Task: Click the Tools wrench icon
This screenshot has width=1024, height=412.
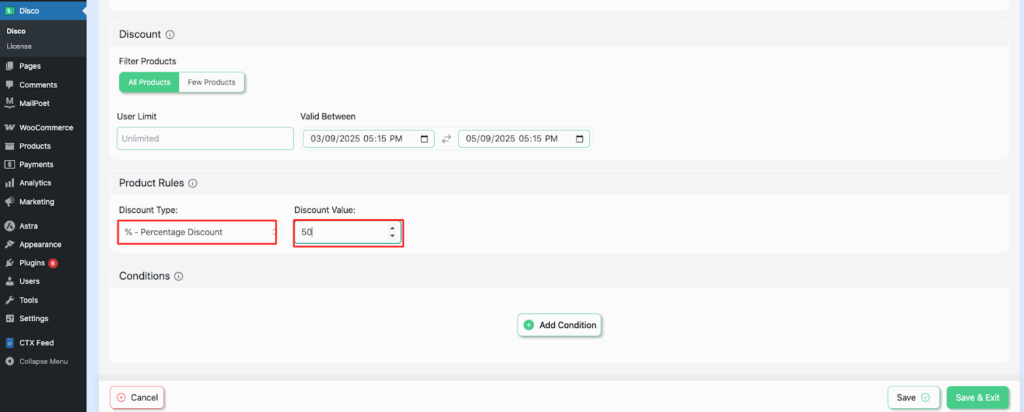Action: [x=9, y=300]
